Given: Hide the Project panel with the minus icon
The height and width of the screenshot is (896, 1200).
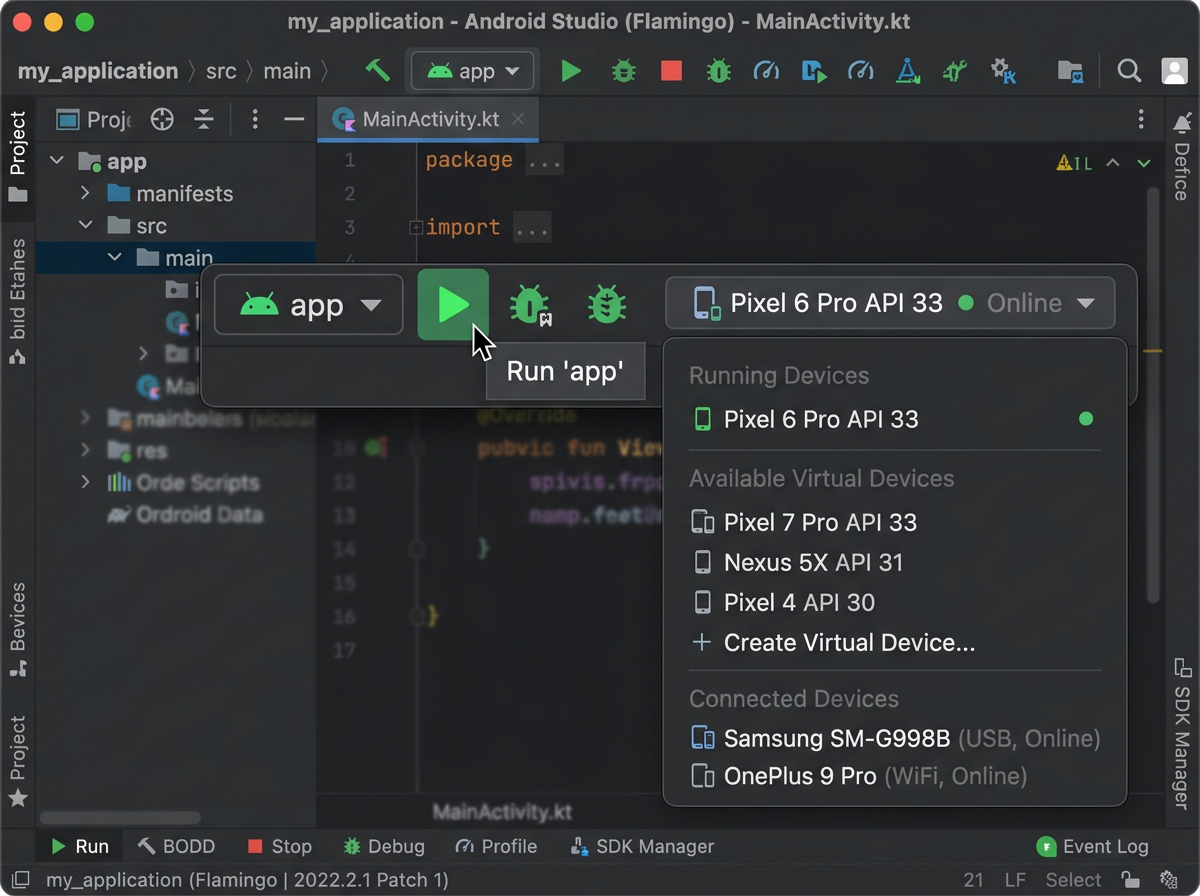Looking at the screenshot, I should point(294,120).
